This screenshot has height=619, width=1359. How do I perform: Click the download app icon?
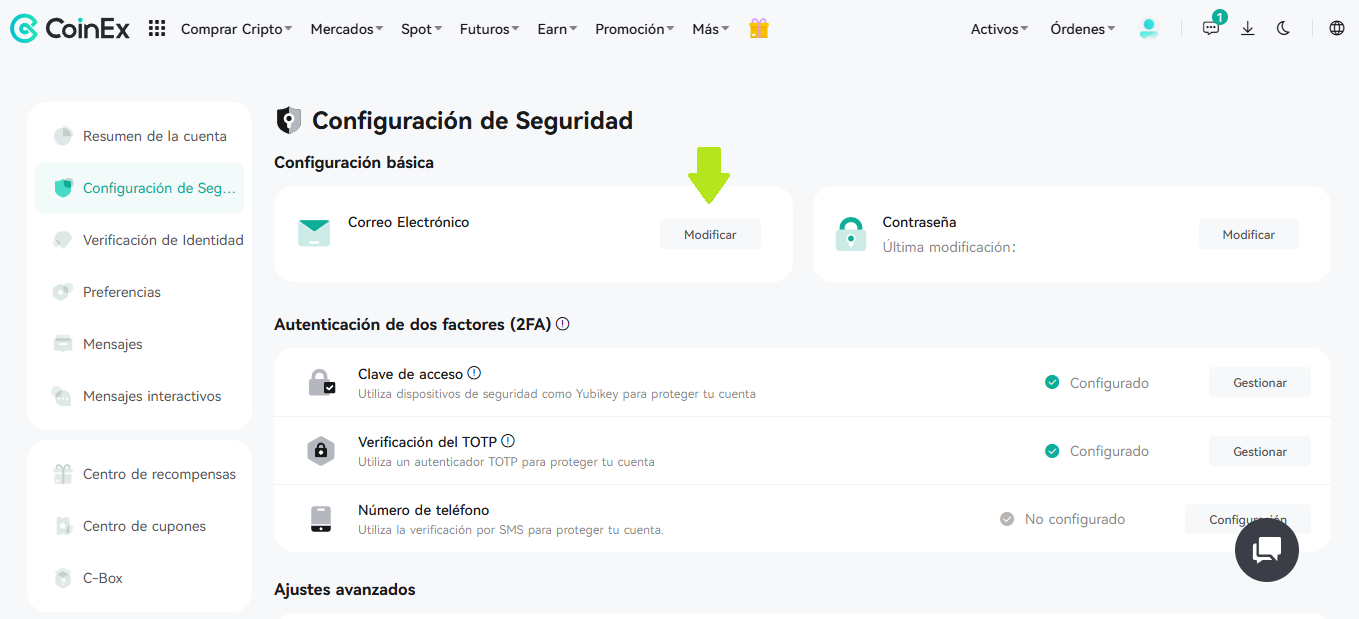1248,29
